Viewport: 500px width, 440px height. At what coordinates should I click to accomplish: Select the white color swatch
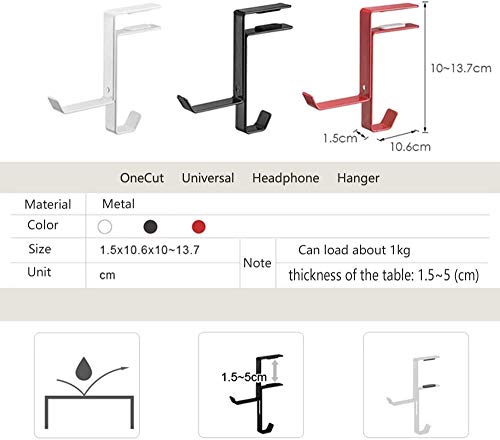tap(105, 227)
